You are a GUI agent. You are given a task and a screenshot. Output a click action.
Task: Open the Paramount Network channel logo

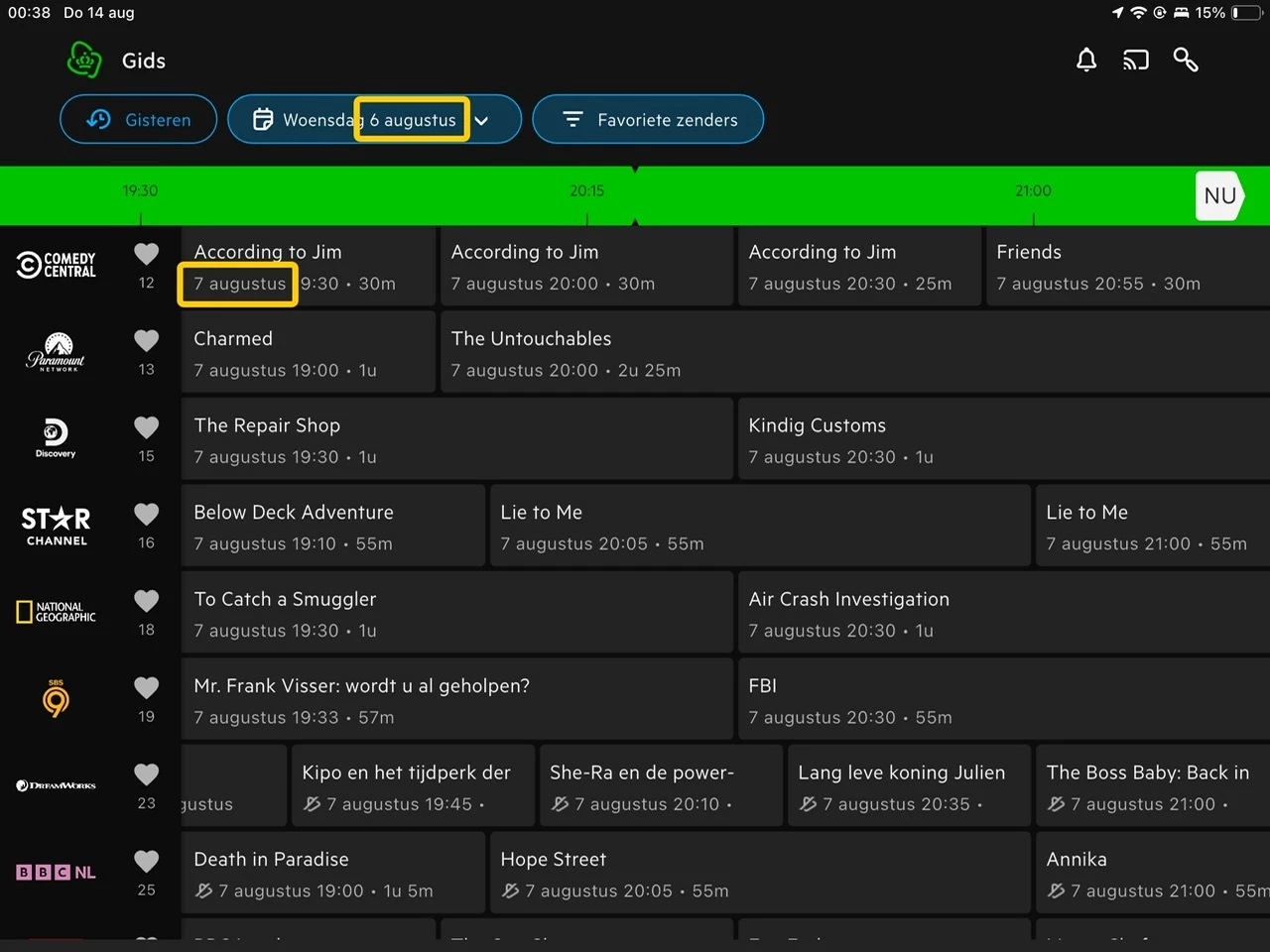(x=57, y=352)
